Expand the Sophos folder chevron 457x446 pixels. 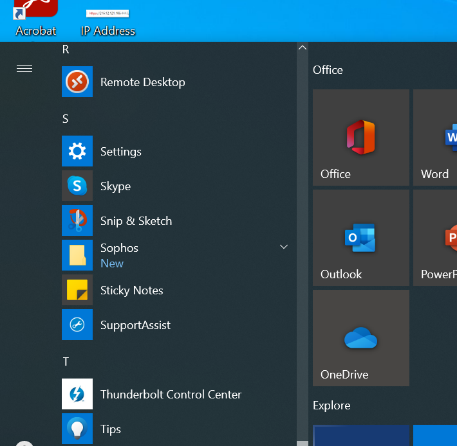pyautogui.click(x=284, y=247)
